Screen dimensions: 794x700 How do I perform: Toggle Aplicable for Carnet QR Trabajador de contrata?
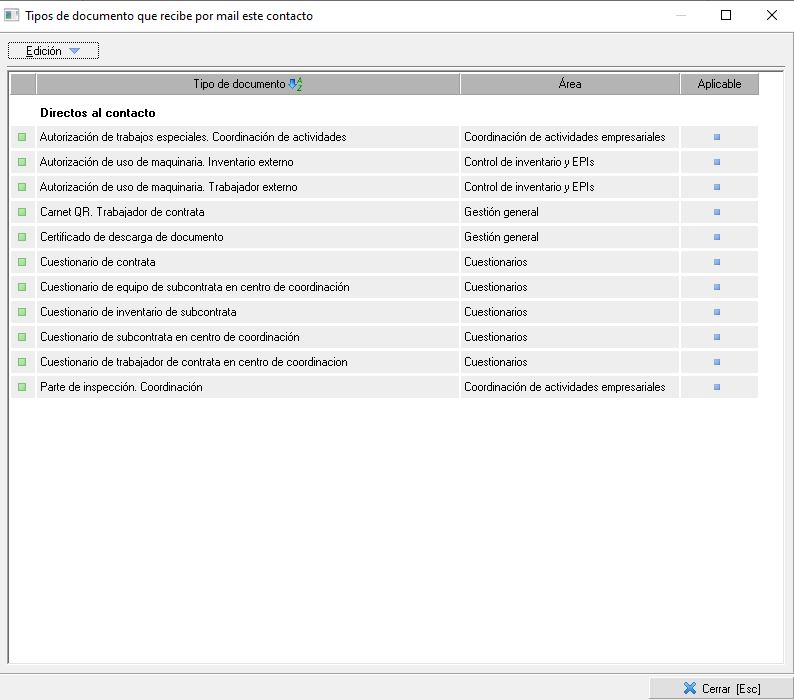(x=717, y=212)
